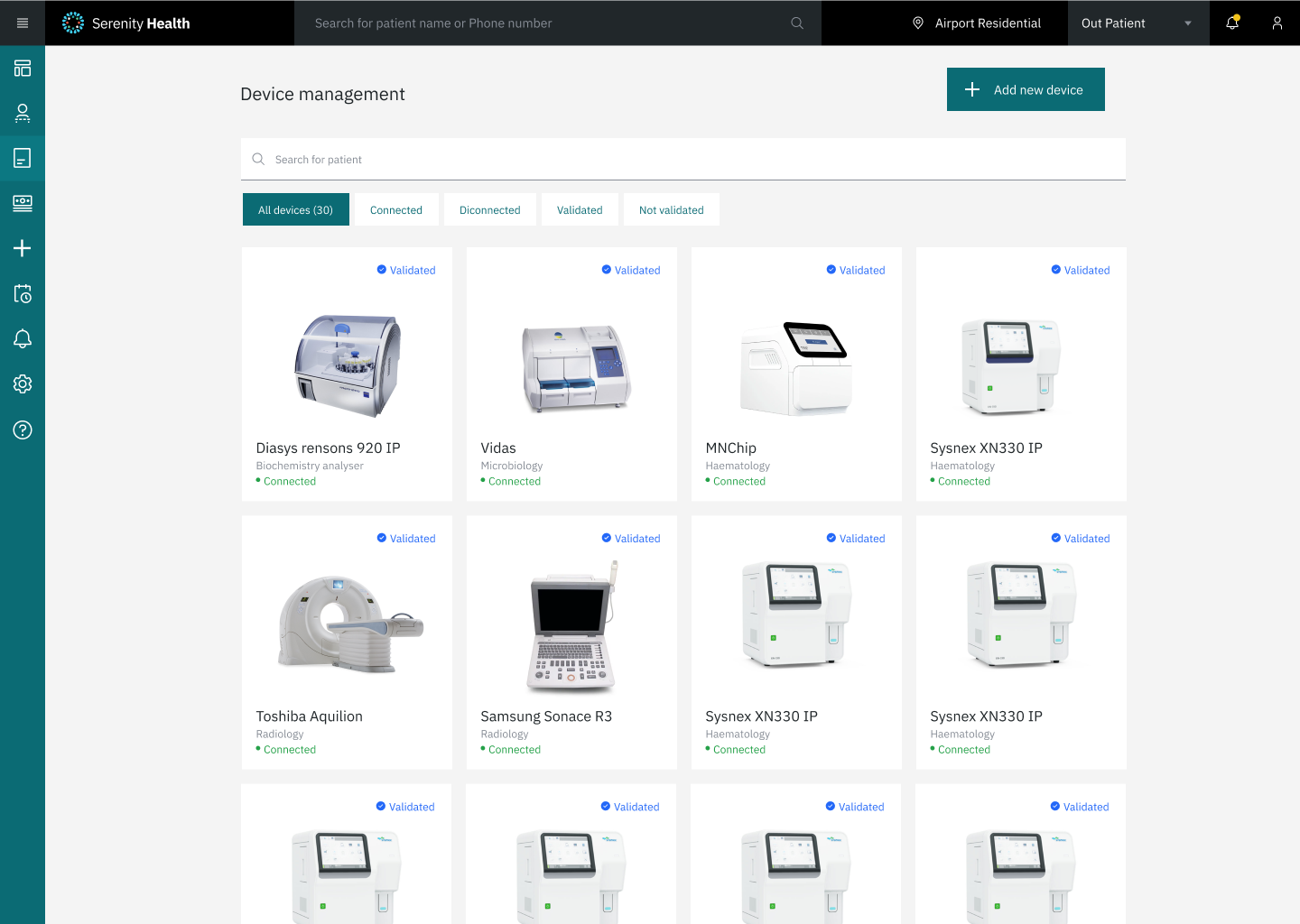The height and width of the screenshot is (924, 1300).
Task: Select Airport Residential location
Action: [977, 23]
